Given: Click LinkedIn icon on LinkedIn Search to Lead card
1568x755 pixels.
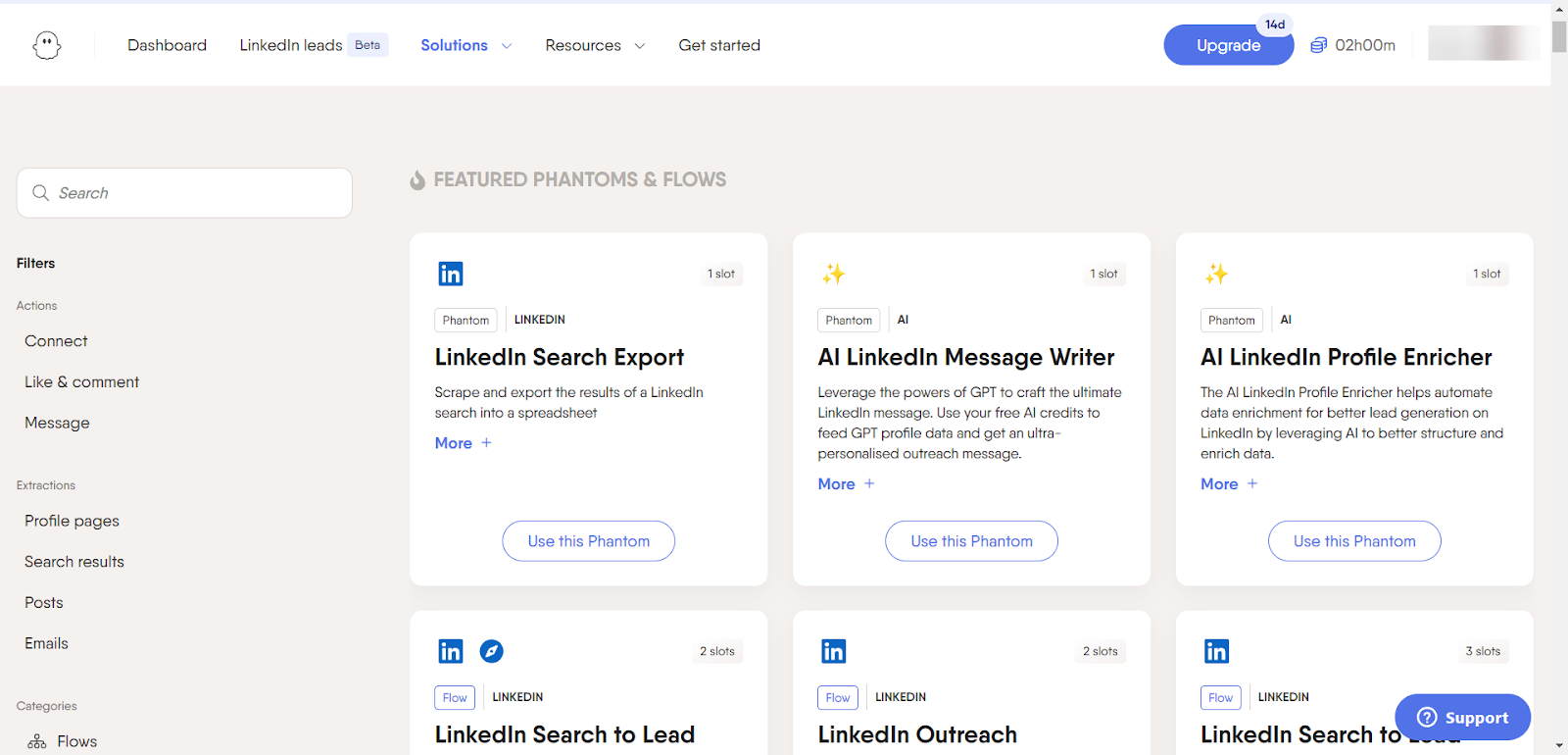Looking at the screenshot, I should click(451, 651).
